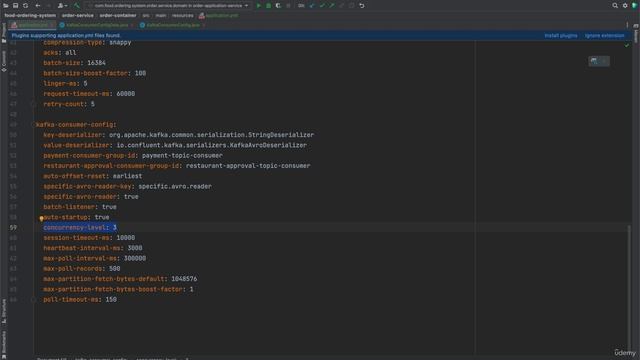This screenshot has height=360, width=640.
Task: Click the Git commit checkmark icon
Action: point(322,6)
